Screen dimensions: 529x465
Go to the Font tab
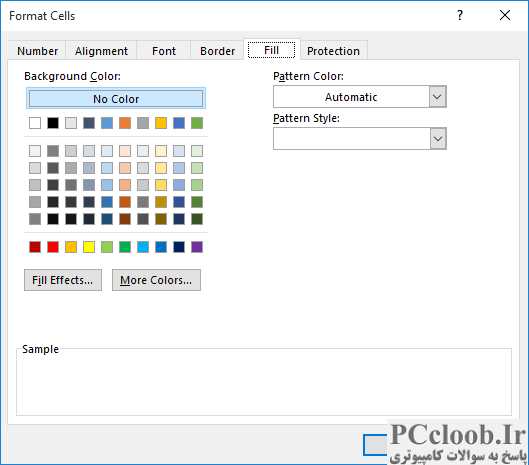click(164, 51)
